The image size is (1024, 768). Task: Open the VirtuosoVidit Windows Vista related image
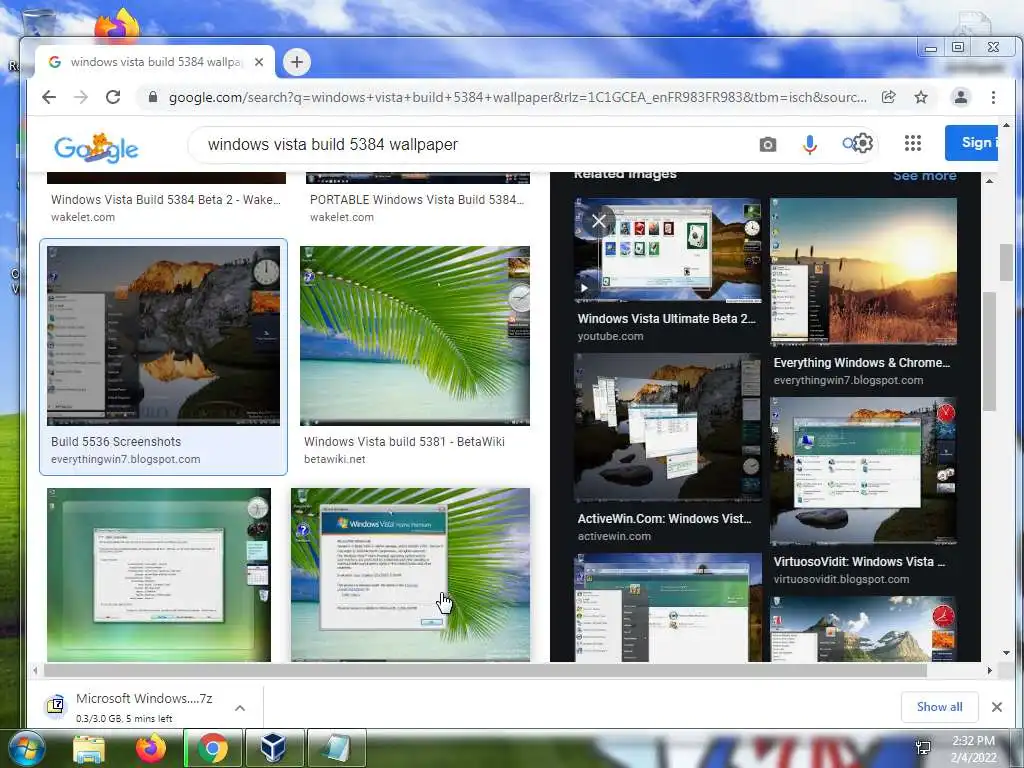point(863,470)
